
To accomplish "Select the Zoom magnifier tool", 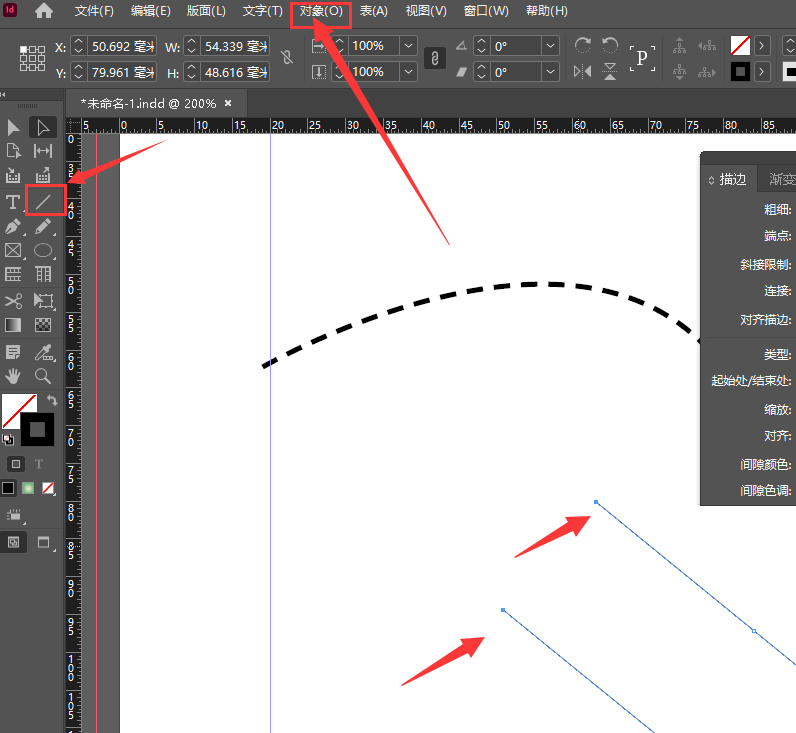I will [43, 376].
